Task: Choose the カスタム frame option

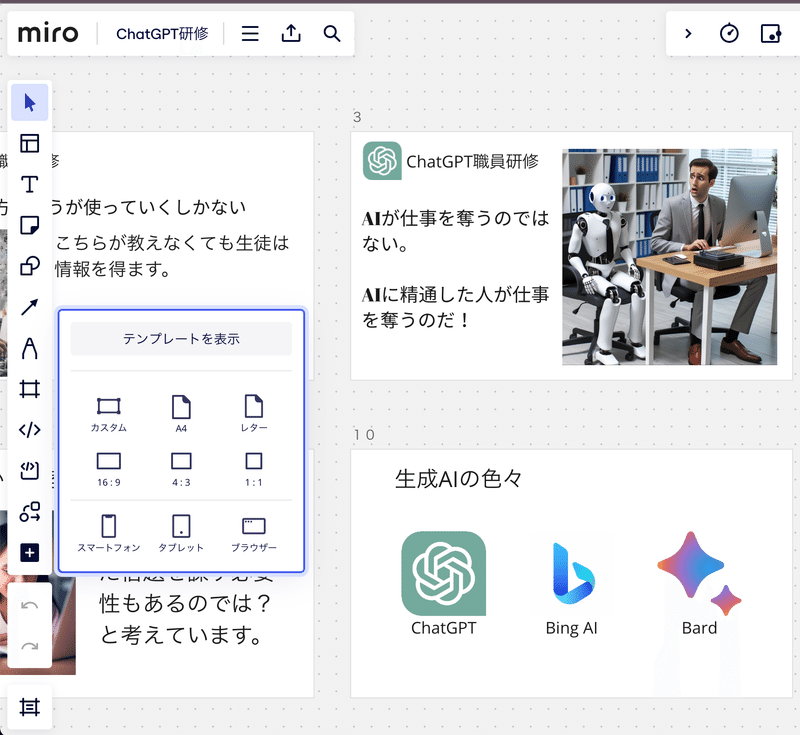Action: tap(109, 414)
